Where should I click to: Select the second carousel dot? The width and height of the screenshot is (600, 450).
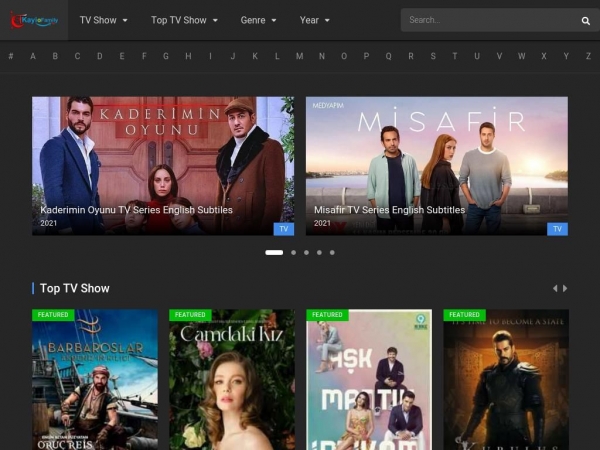(x=293, y=253)
